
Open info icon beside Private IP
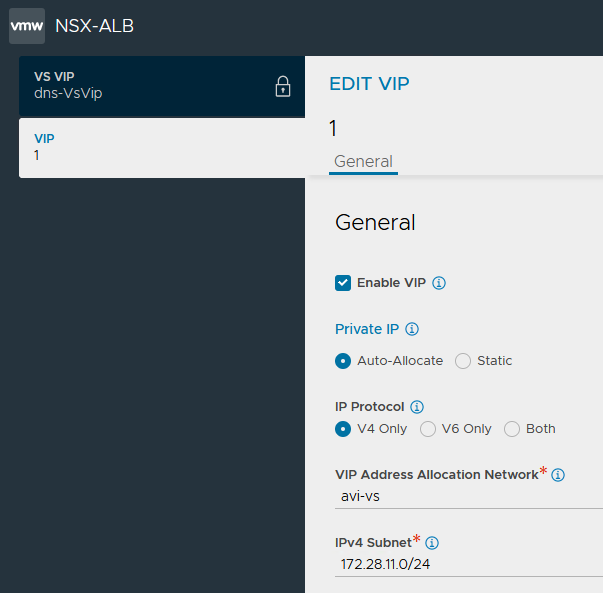(412, 329)
